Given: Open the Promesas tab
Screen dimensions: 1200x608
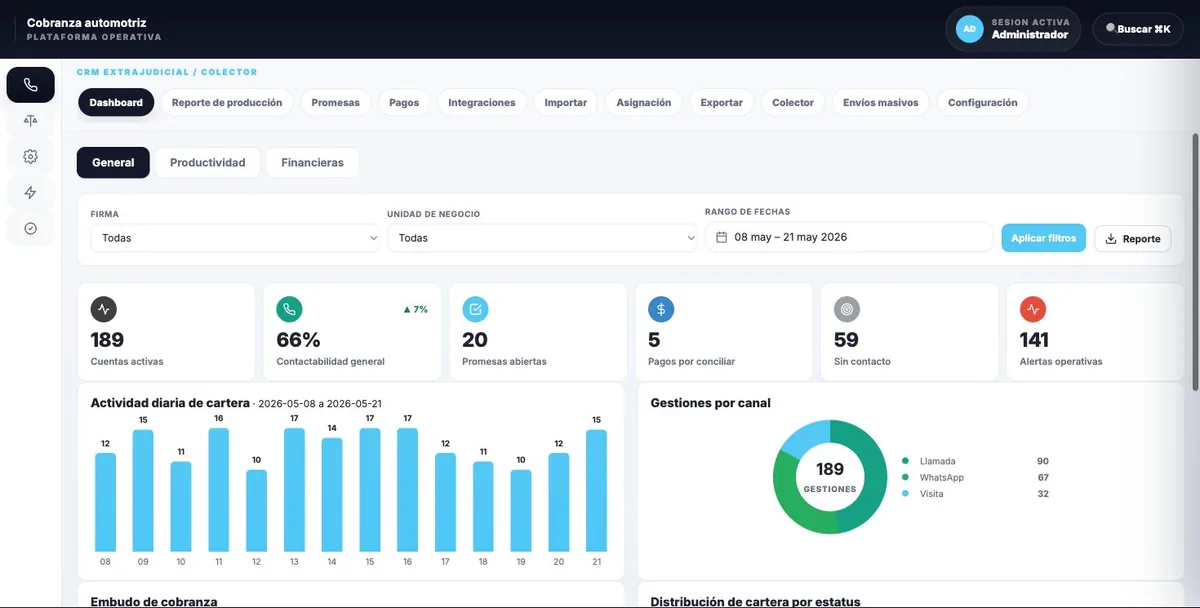Looking at the screenshot, I should click(x=335, y=102).
